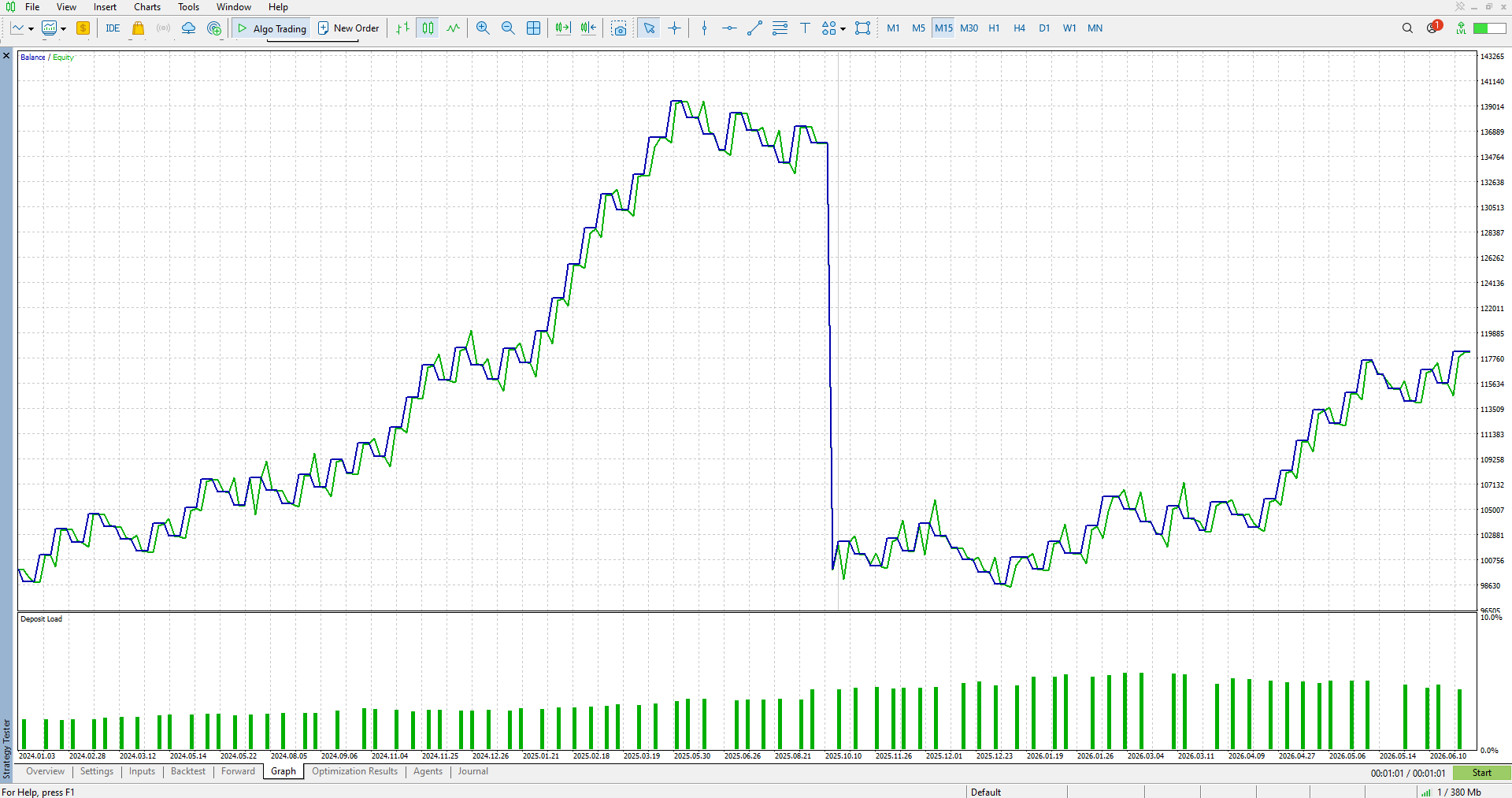Click the green LVL upgrade icon
1512x798 pixels.
pos(1461,28)
